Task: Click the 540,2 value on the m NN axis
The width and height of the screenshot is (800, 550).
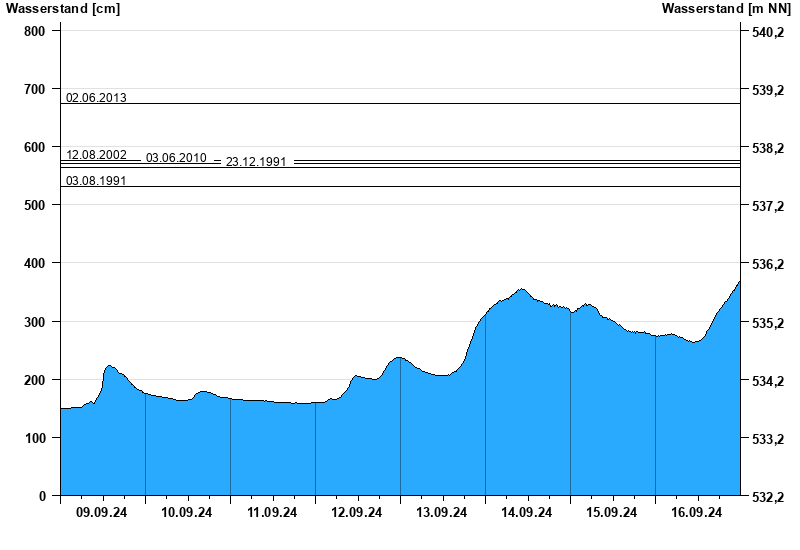Action: tap(768, 33)
